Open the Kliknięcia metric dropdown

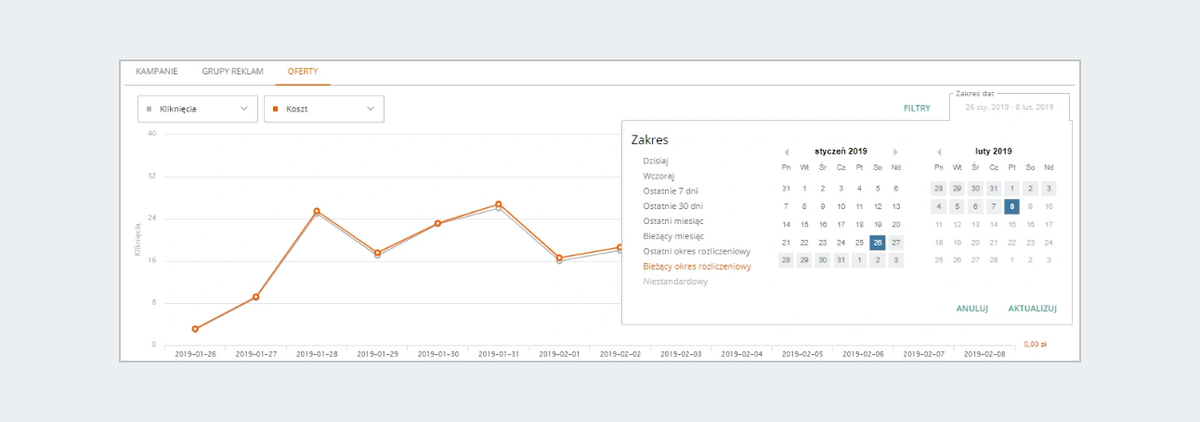pos(198,109)
